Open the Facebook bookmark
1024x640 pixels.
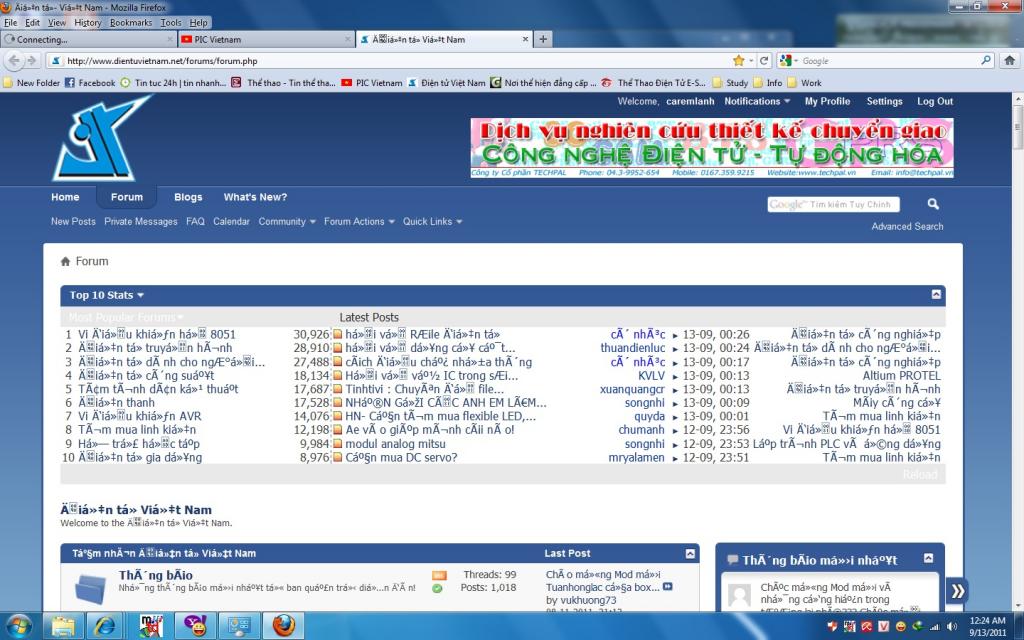click(90, 83)
